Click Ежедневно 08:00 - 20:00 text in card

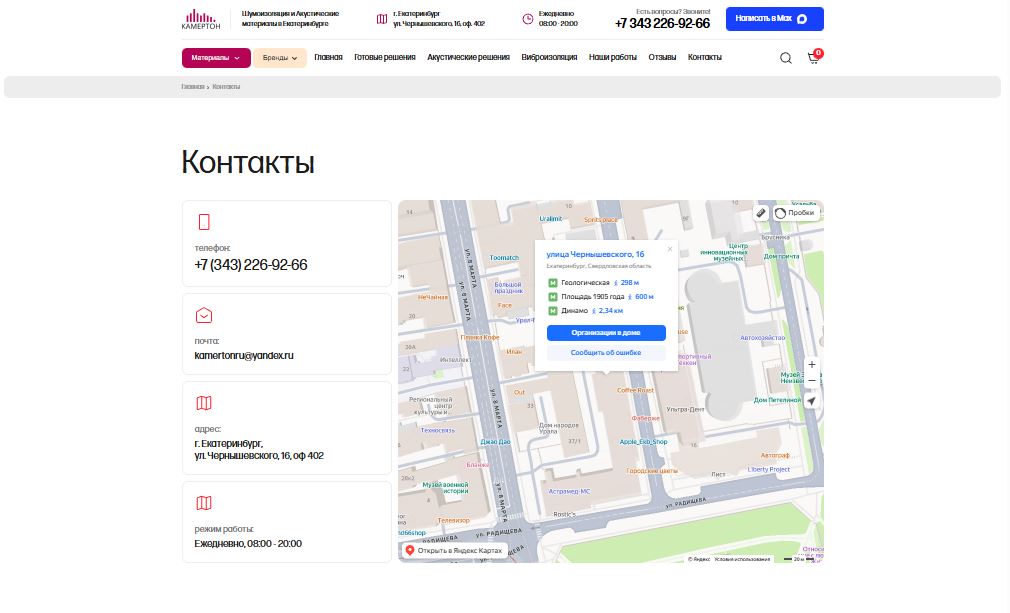pos(248,543)
